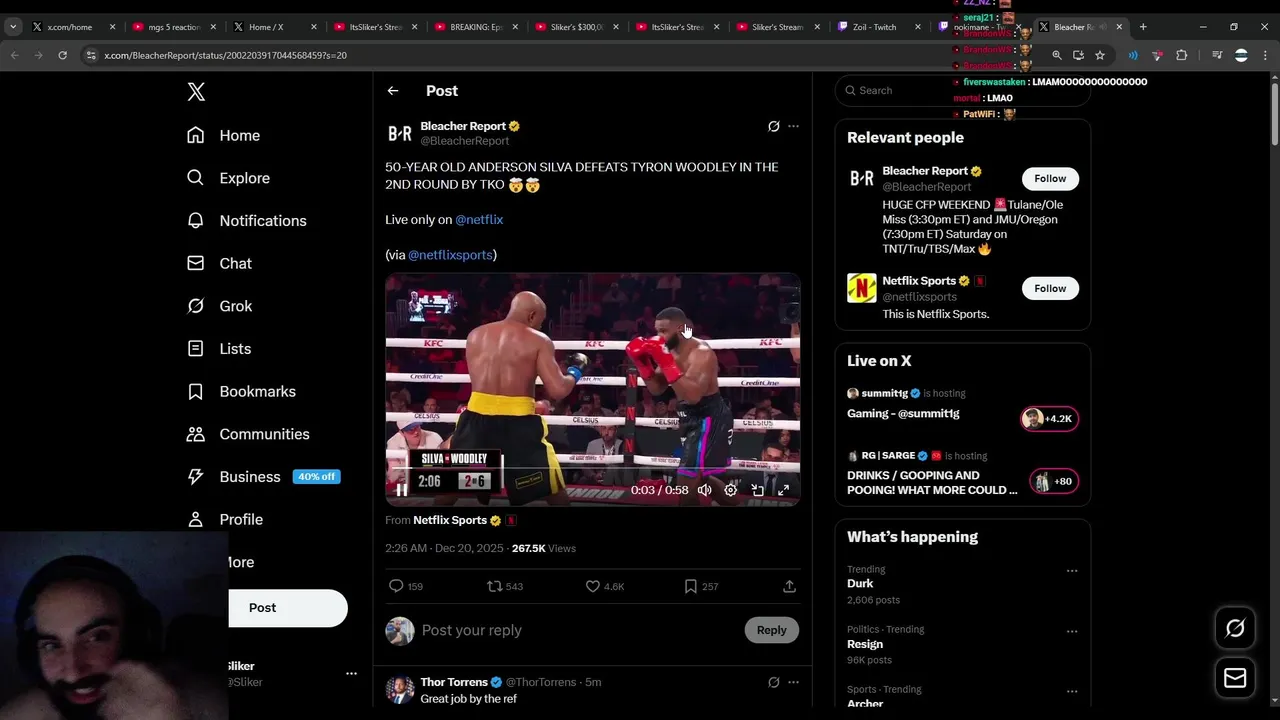
Task: Open more options for Resign trend
Action: (1072, 631)
